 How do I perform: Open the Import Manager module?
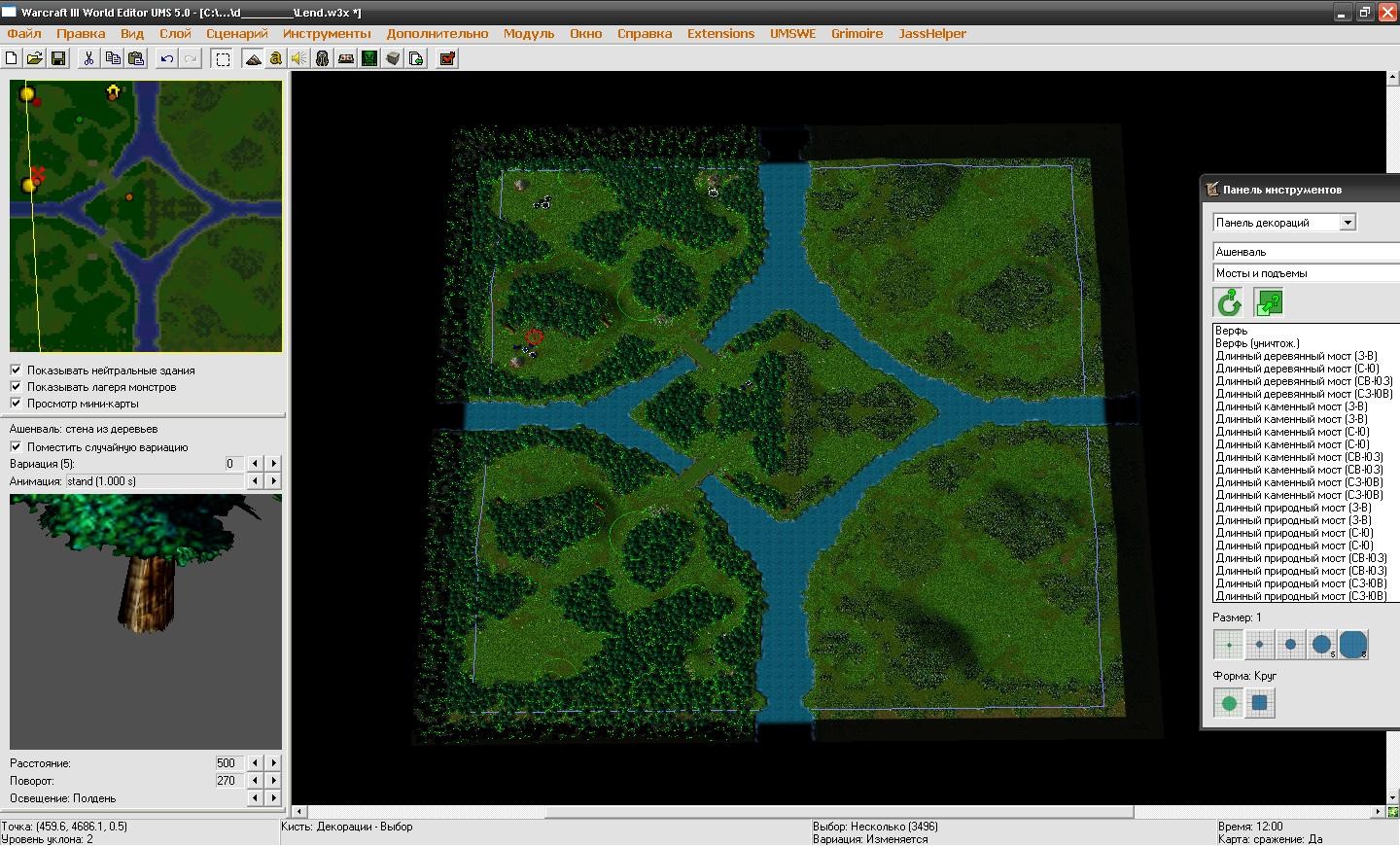pos(416,58)
